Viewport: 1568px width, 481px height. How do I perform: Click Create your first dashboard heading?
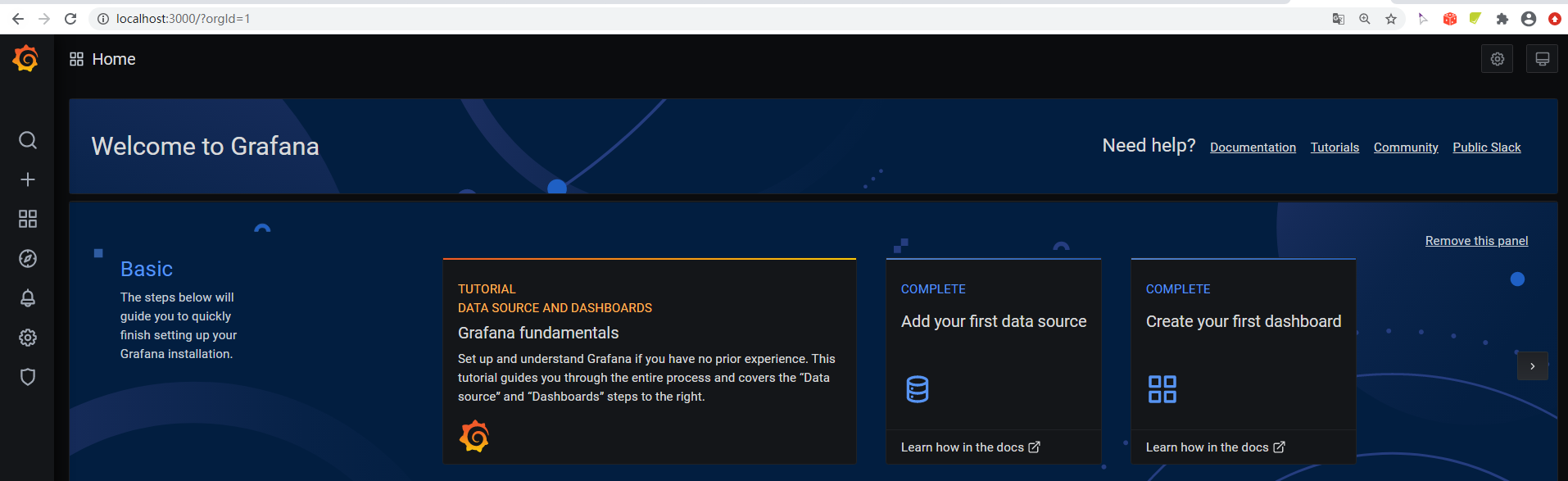point(1244,321)
